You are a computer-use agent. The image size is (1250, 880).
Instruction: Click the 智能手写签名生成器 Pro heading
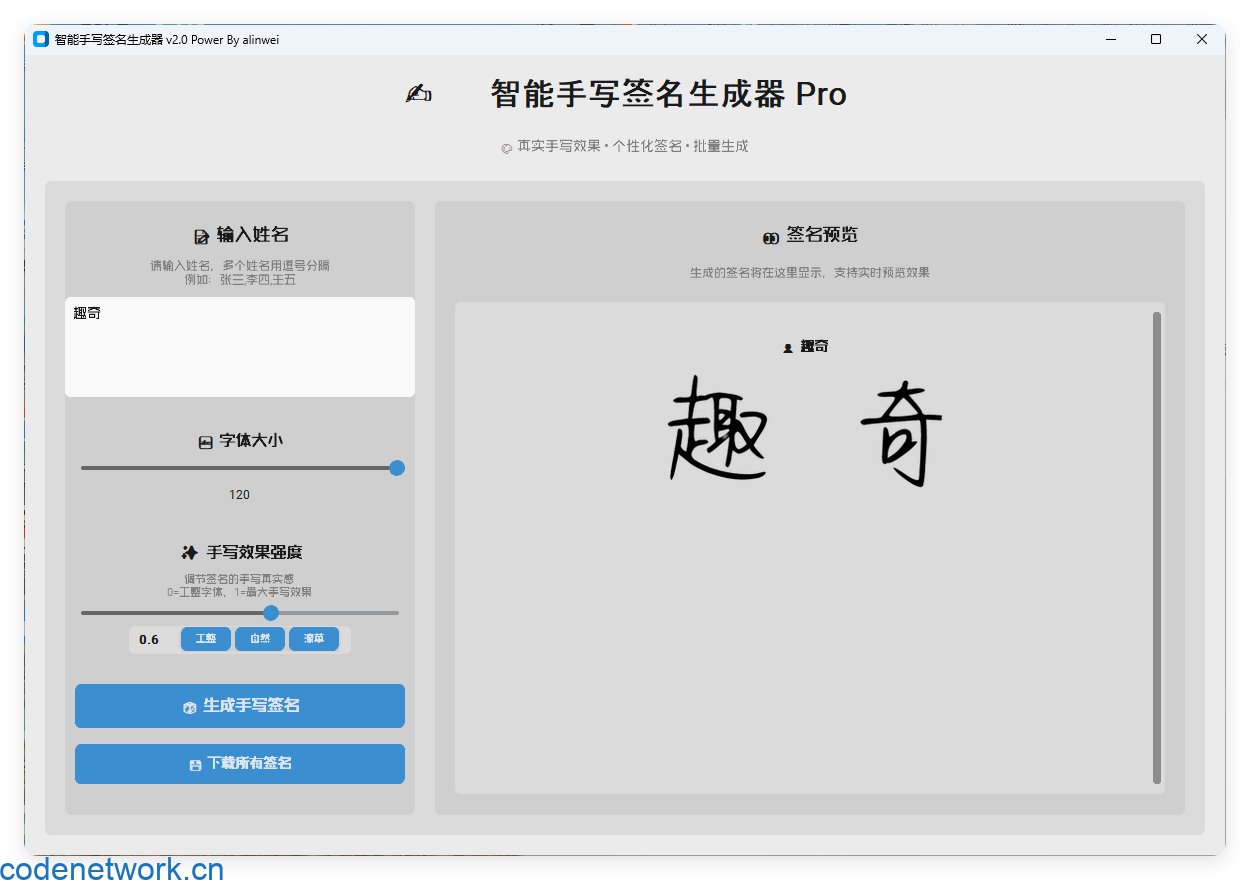[x=669, y=94]
